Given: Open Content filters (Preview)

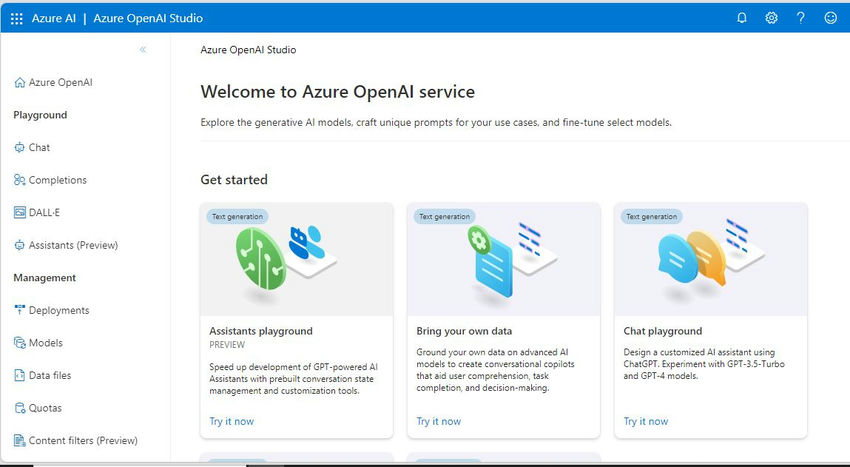Looking at the screenshot, I should pyautogui.click(x=75, y=440).
